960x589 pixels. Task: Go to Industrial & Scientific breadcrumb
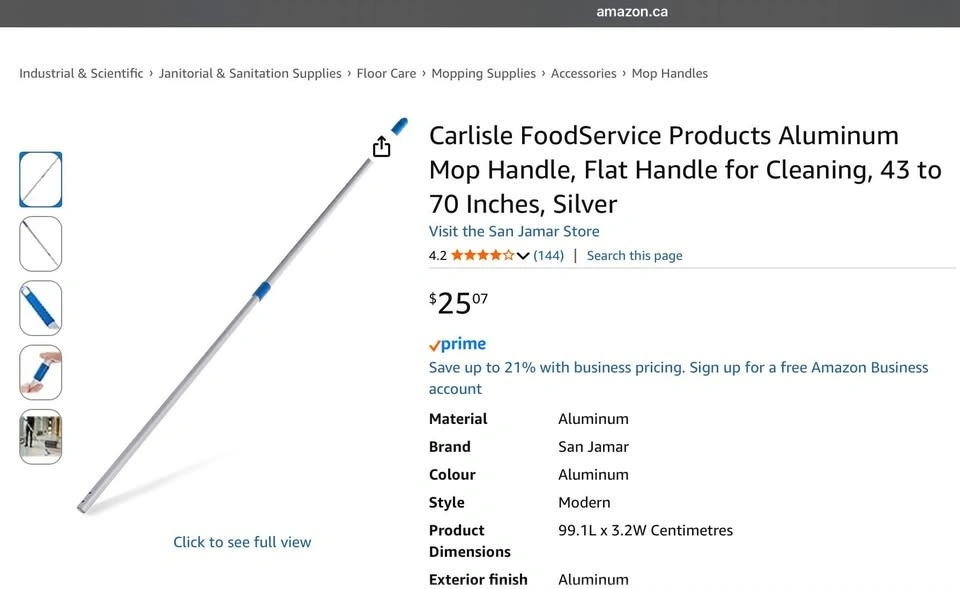point(81,73)
